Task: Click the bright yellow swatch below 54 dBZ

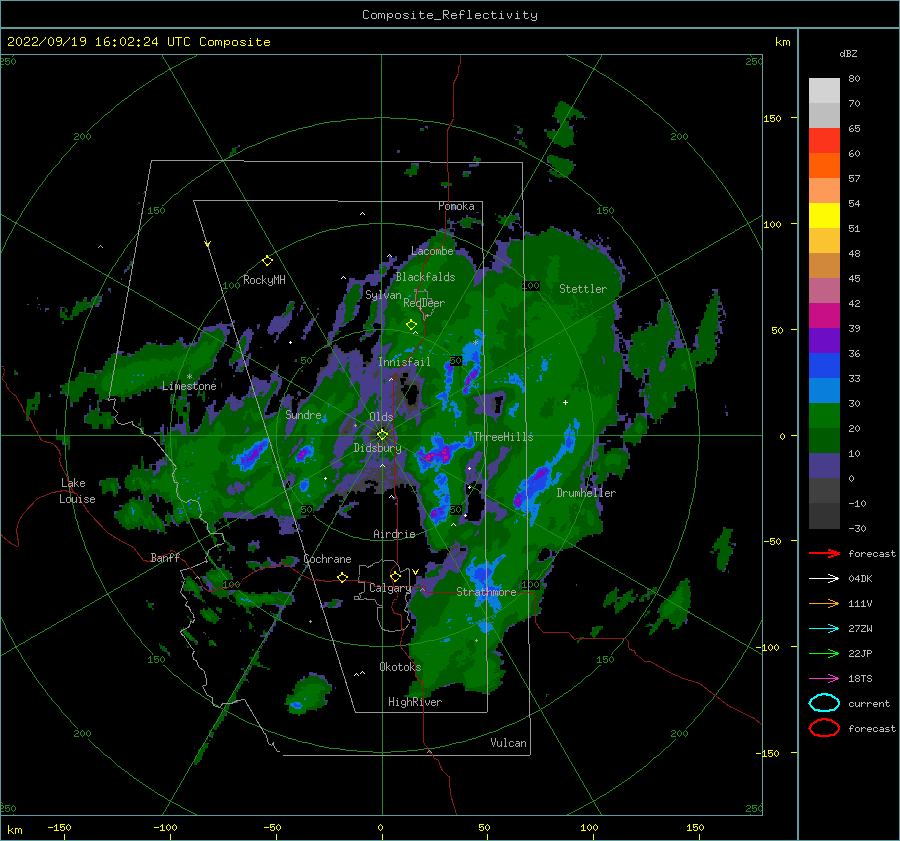Action: (824, 216)
